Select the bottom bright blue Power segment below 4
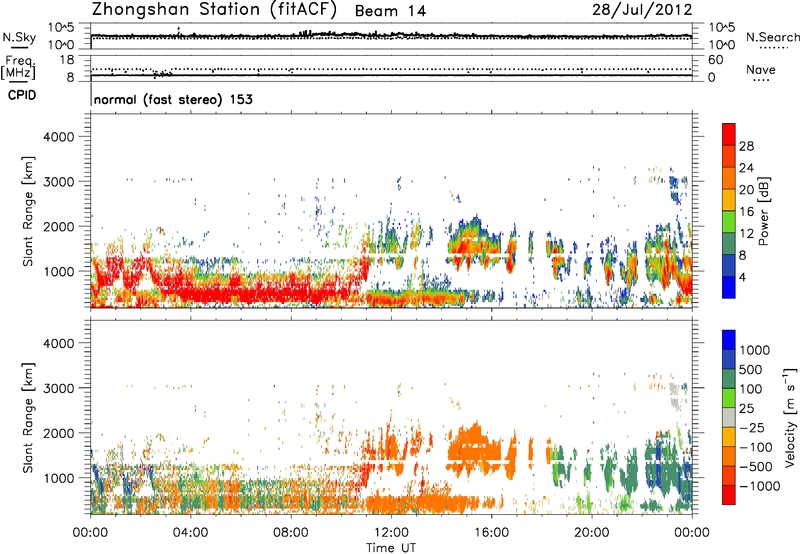This screenshot has width=800, height=554. coord(729,287)
